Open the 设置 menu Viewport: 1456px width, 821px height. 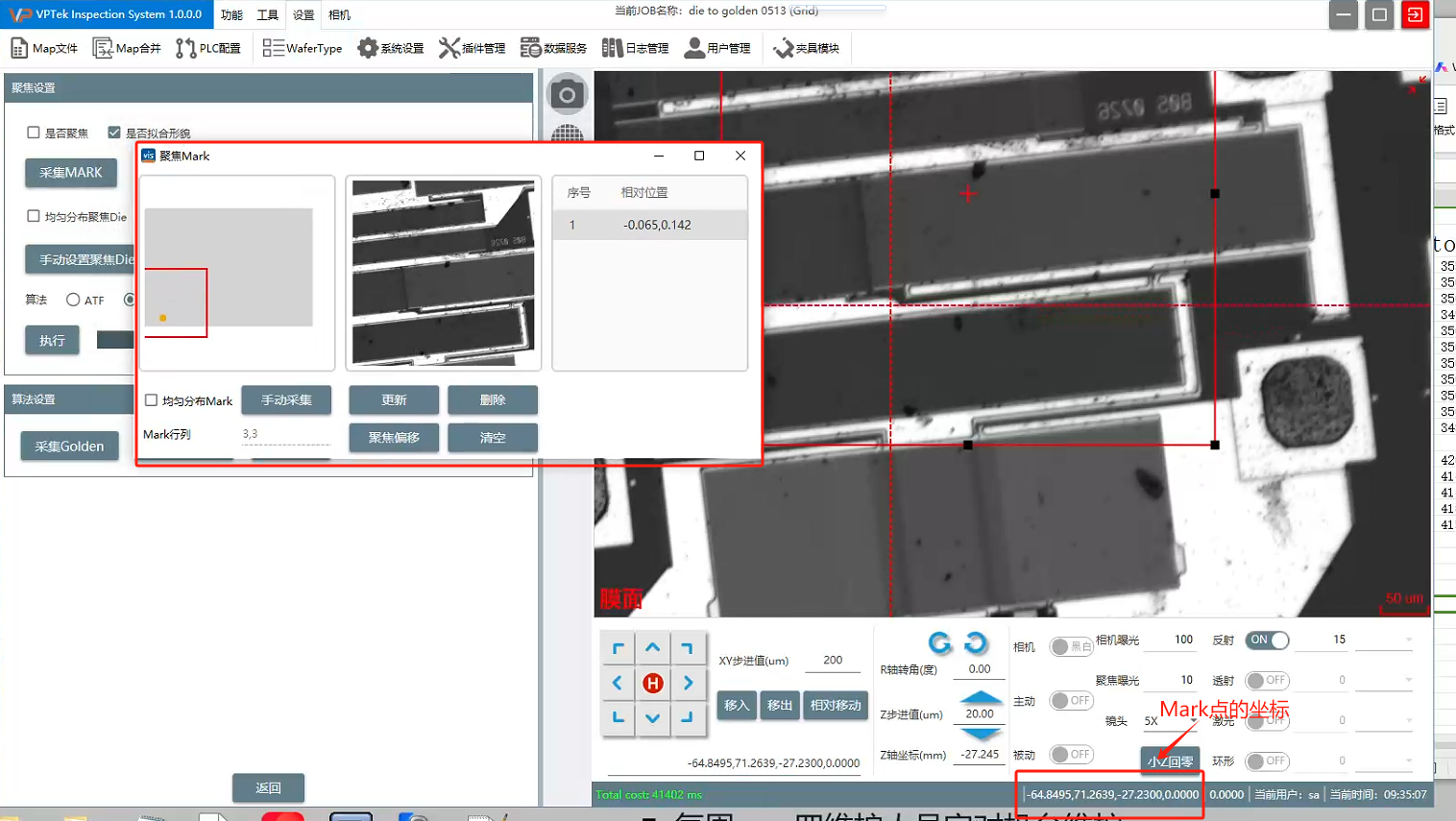pyautogui.click(x=303, y=14)
